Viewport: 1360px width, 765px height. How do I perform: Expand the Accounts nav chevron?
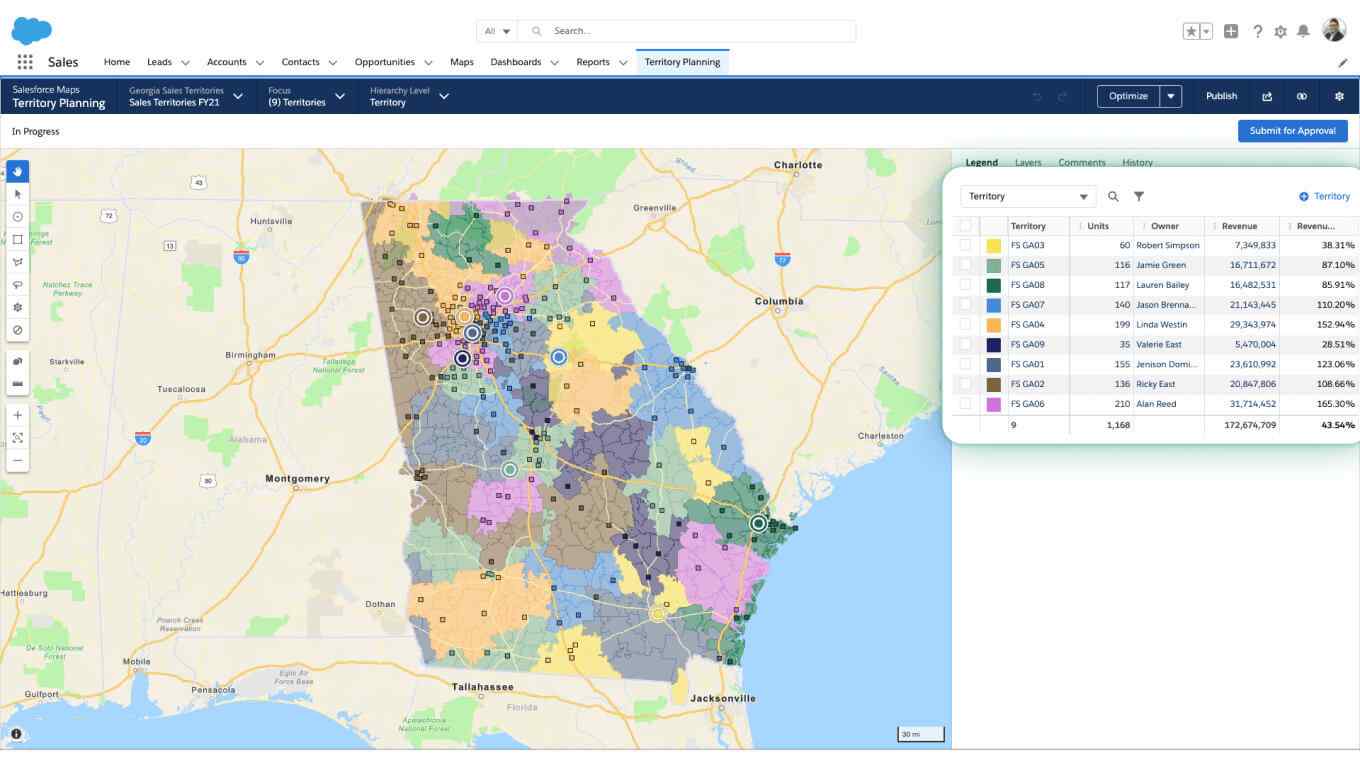click(260, 62)
